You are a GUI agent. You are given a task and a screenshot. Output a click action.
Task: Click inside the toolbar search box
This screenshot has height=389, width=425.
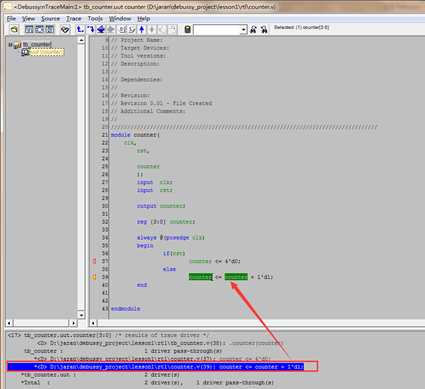[217, 30]
